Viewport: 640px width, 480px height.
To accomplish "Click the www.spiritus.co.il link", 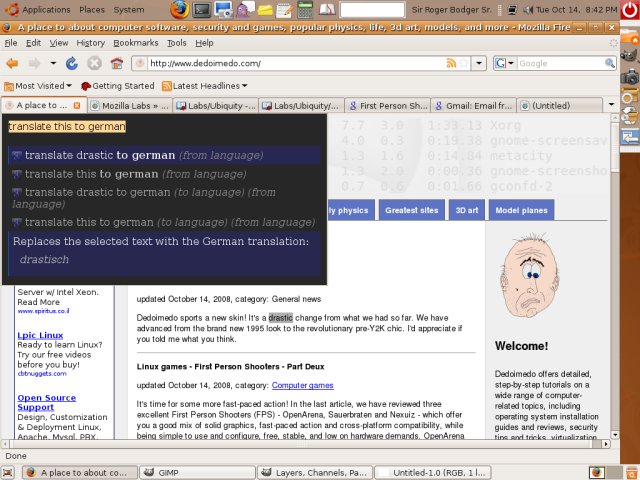I will tap(43, 311).
